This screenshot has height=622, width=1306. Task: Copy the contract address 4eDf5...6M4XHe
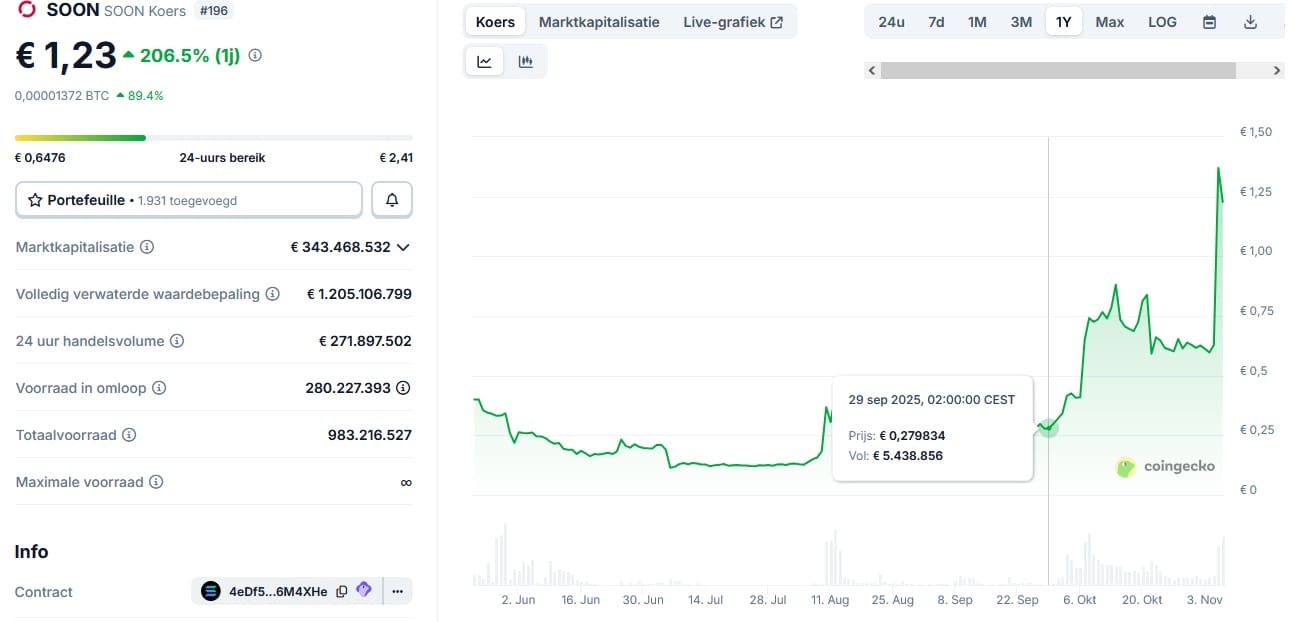(342, 591)
